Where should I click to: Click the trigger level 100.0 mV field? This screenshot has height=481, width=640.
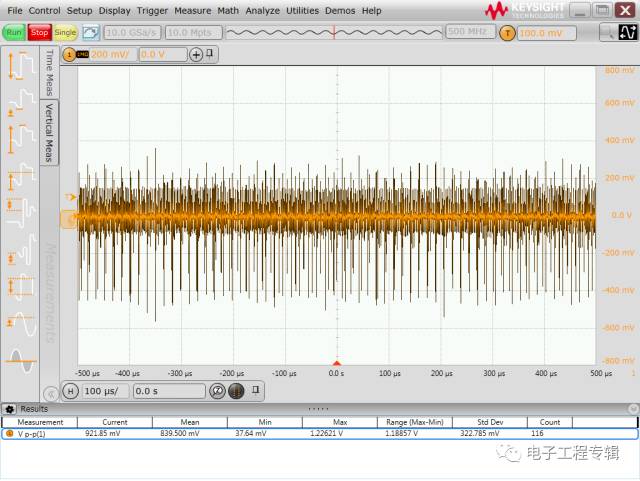tap(546, 33)
